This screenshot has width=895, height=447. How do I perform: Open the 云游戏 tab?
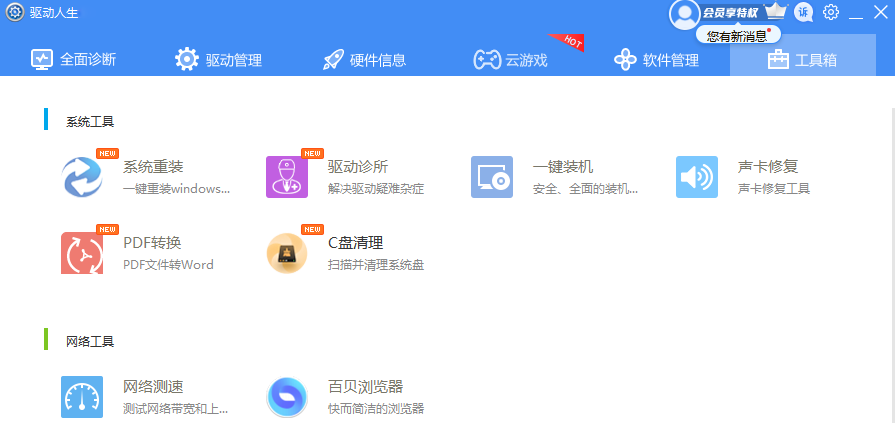(x=511, y=59)
